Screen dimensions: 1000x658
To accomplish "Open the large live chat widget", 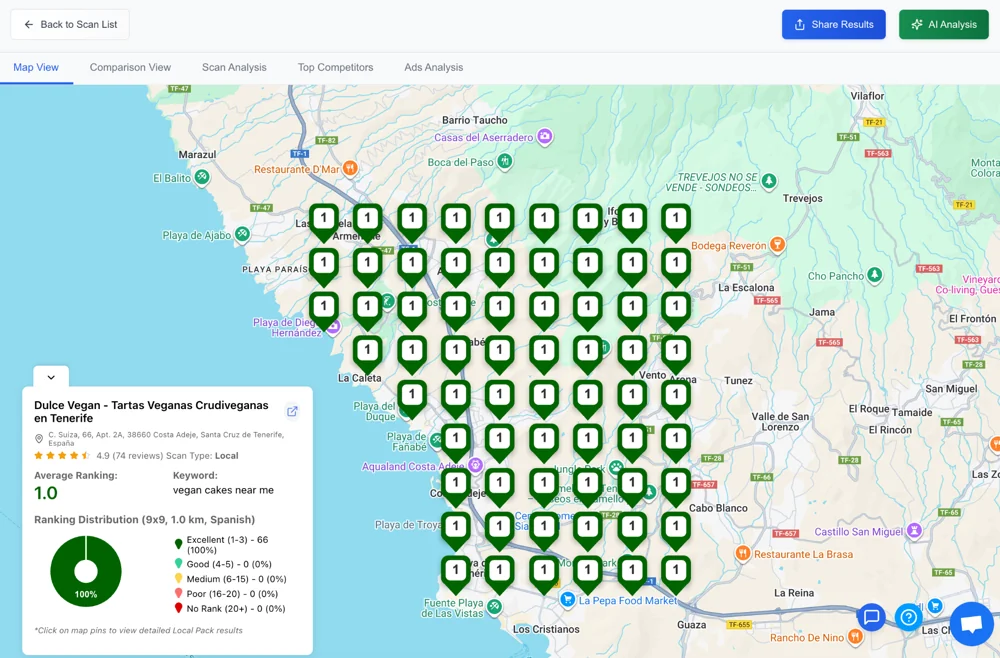I will (970, 624).
